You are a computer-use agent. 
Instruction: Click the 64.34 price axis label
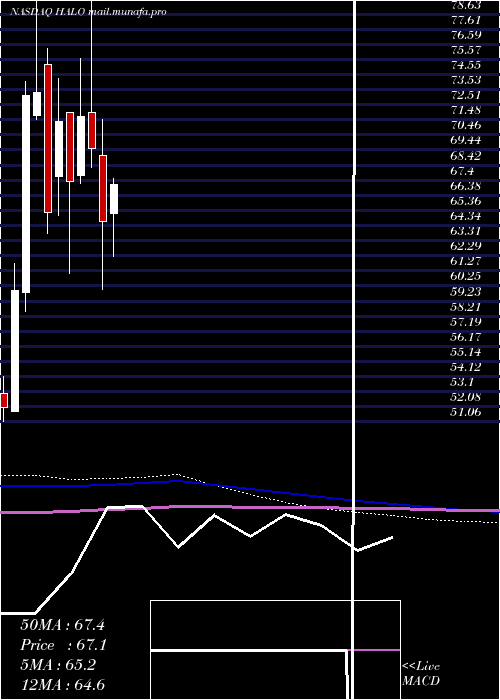(x=466, y=216)
